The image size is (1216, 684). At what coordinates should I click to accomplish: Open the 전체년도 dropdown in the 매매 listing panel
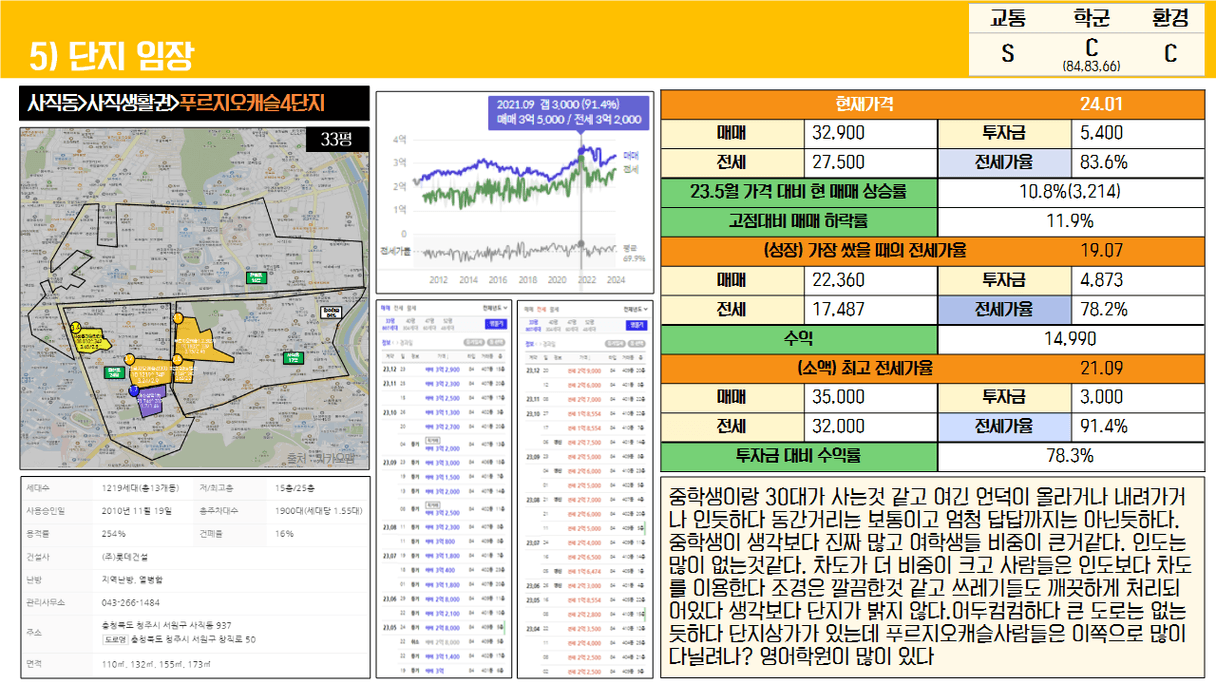(x=495, y=309)
